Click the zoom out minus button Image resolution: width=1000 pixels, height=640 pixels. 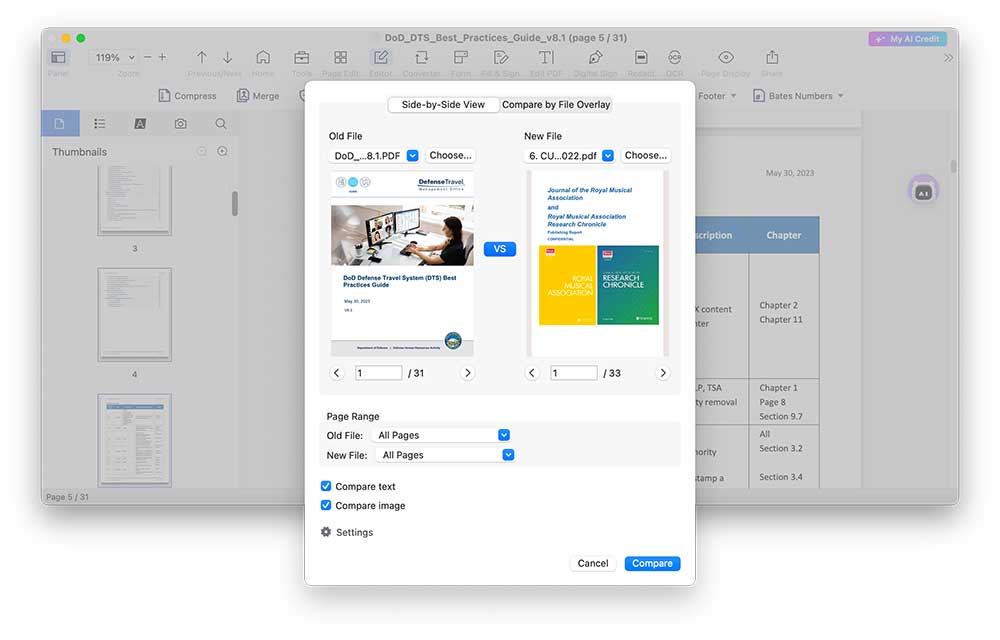coord(147,57)
